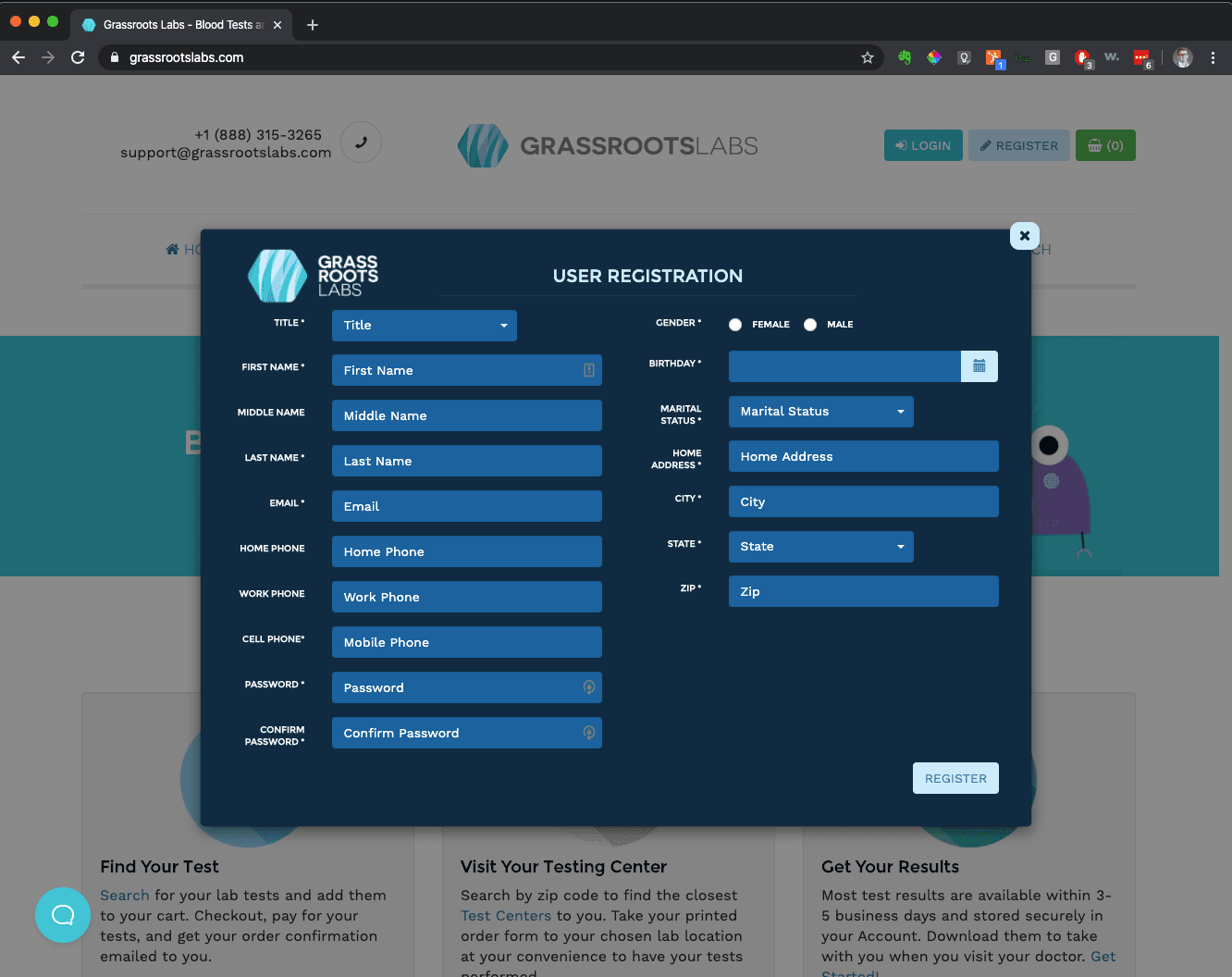This screenshot has width=1232, height=977.
Task: Submit form with the Register button
Action: coord(955,778)
